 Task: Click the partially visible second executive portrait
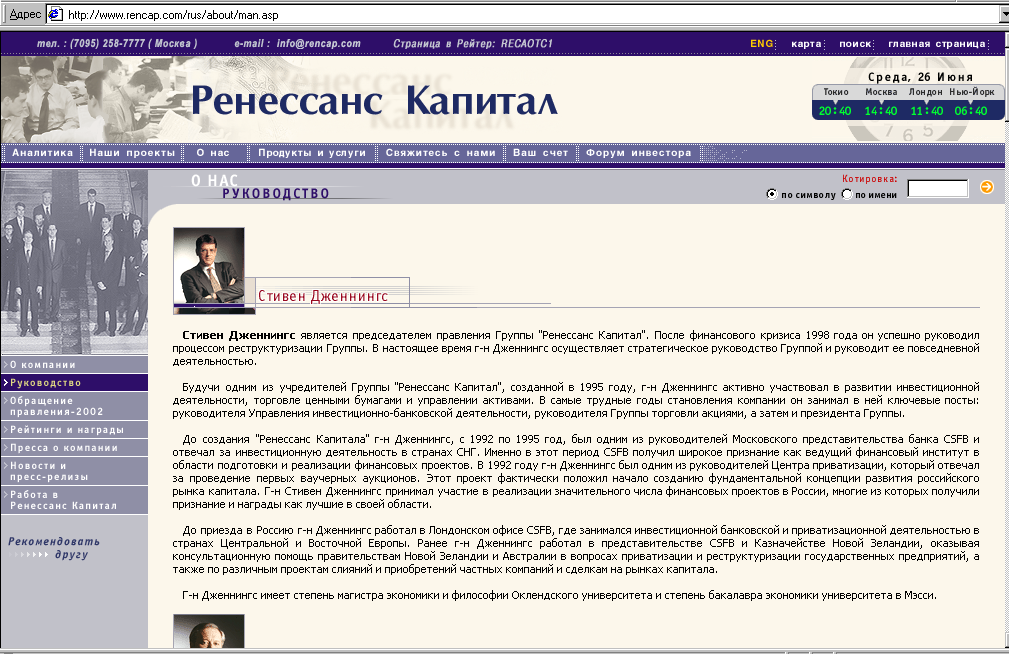[x=209, y=631]
